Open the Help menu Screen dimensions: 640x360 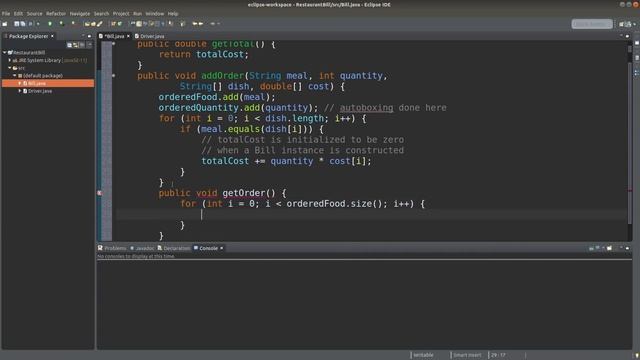coord(173,13)
